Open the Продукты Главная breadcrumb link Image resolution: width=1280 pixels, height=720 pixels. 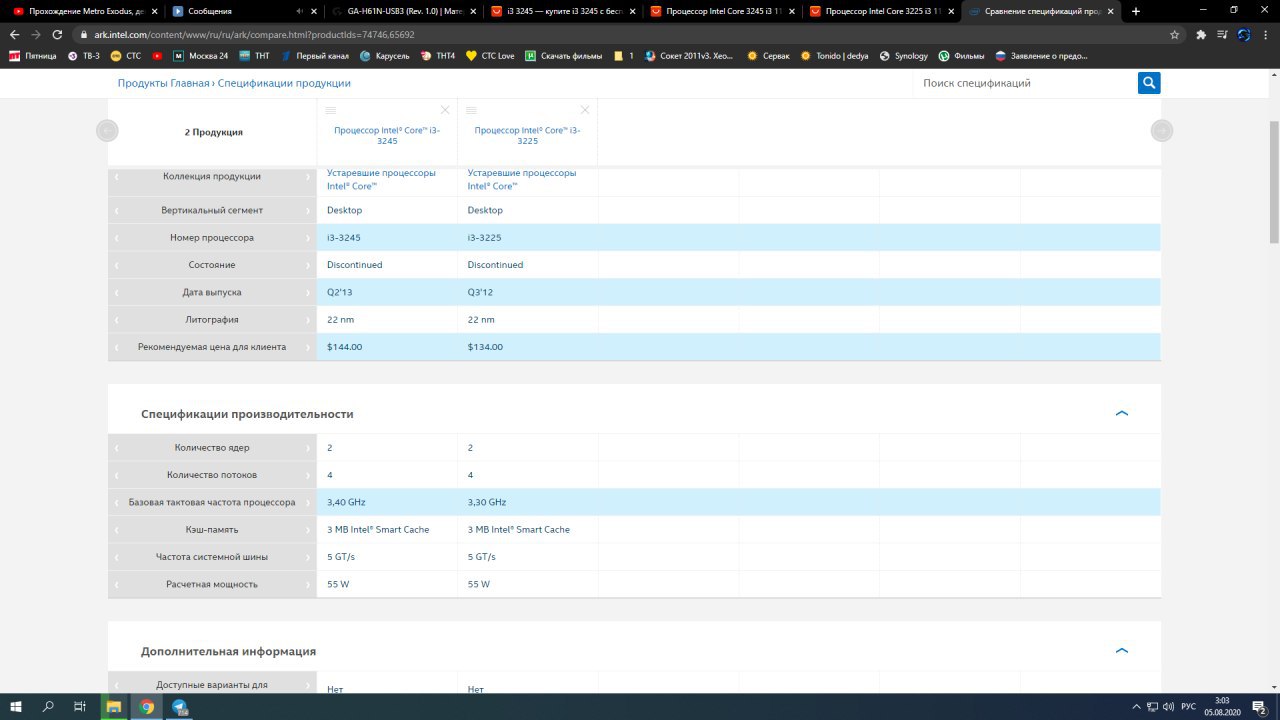coord(164,83)
